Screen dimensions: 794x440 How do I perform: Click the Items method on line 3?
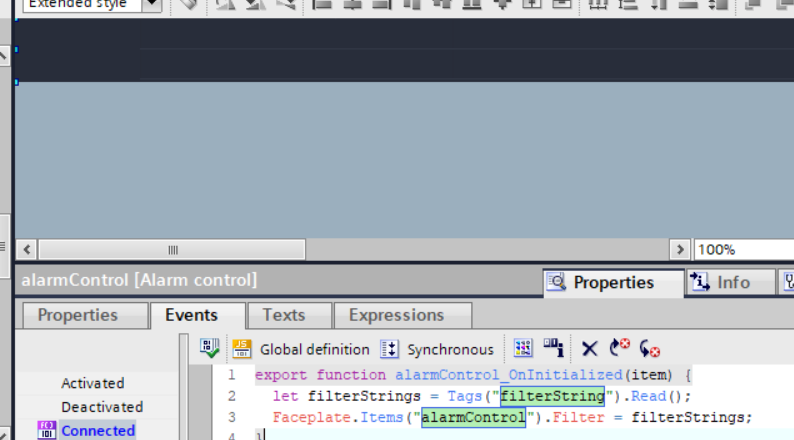pyautogui.click(x=381, y=417)
